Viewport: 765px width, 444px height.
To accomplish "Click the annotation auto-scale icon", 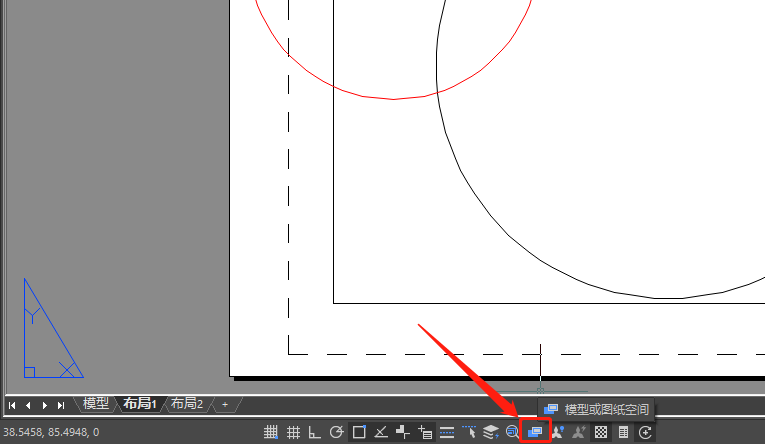I will tap(579, 432).
